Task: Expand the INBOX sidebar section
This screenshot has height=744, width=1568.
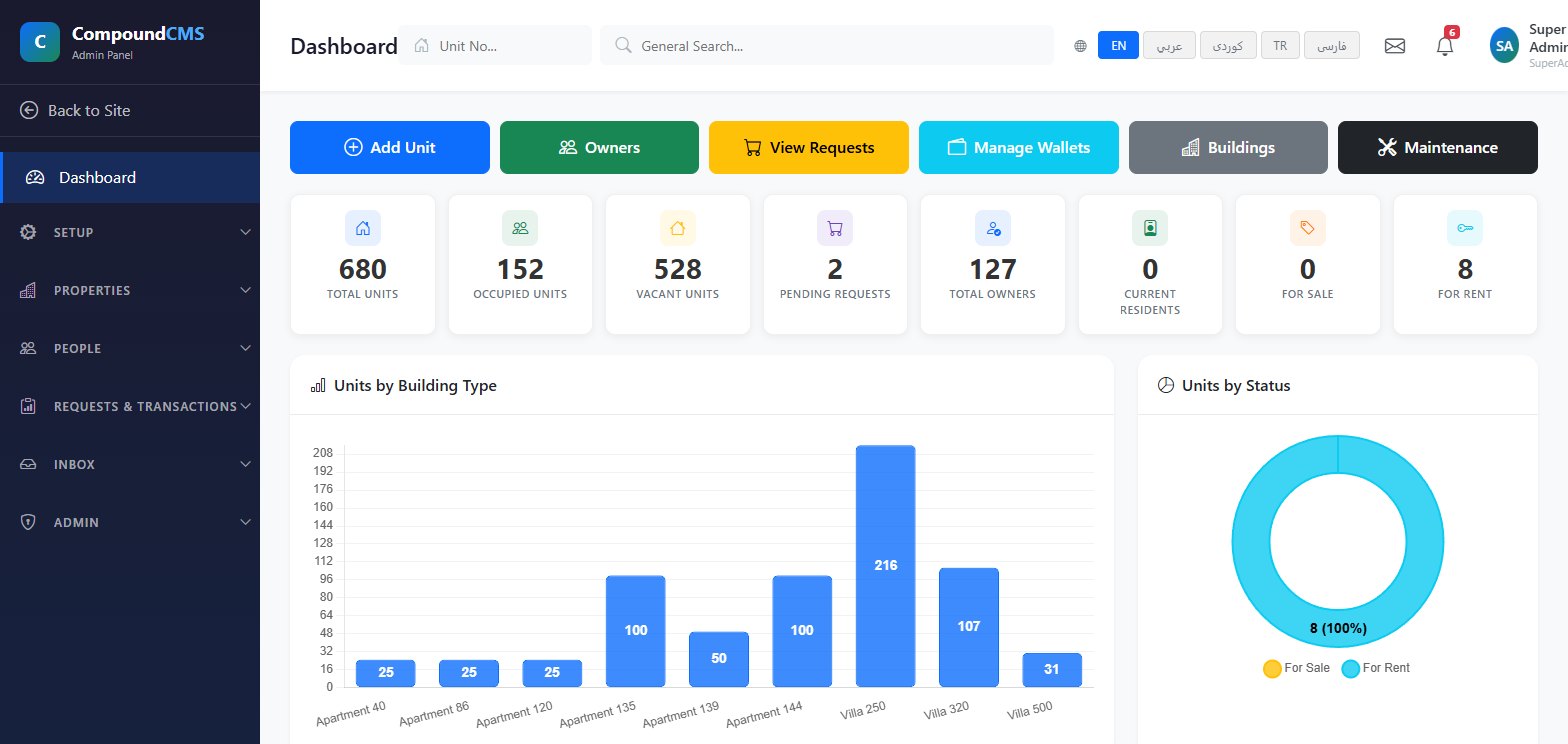Action: [x=130, y=464]
